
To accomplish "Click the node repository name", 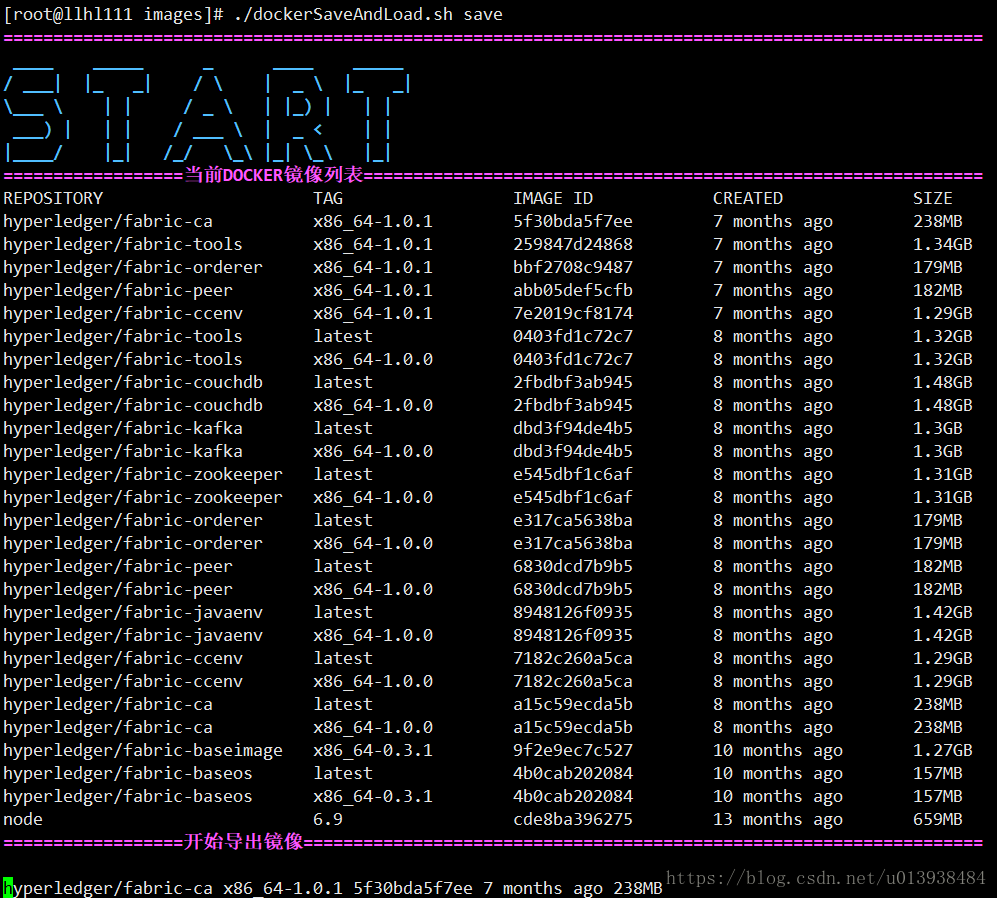I will point(22,819).
